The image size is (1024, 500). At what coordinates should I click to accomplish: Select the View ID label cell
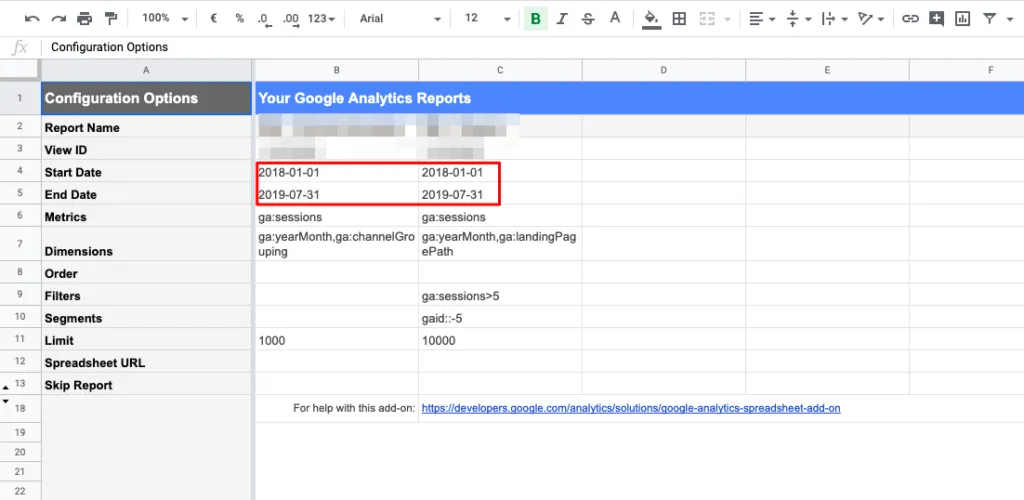tap(146, 149)
